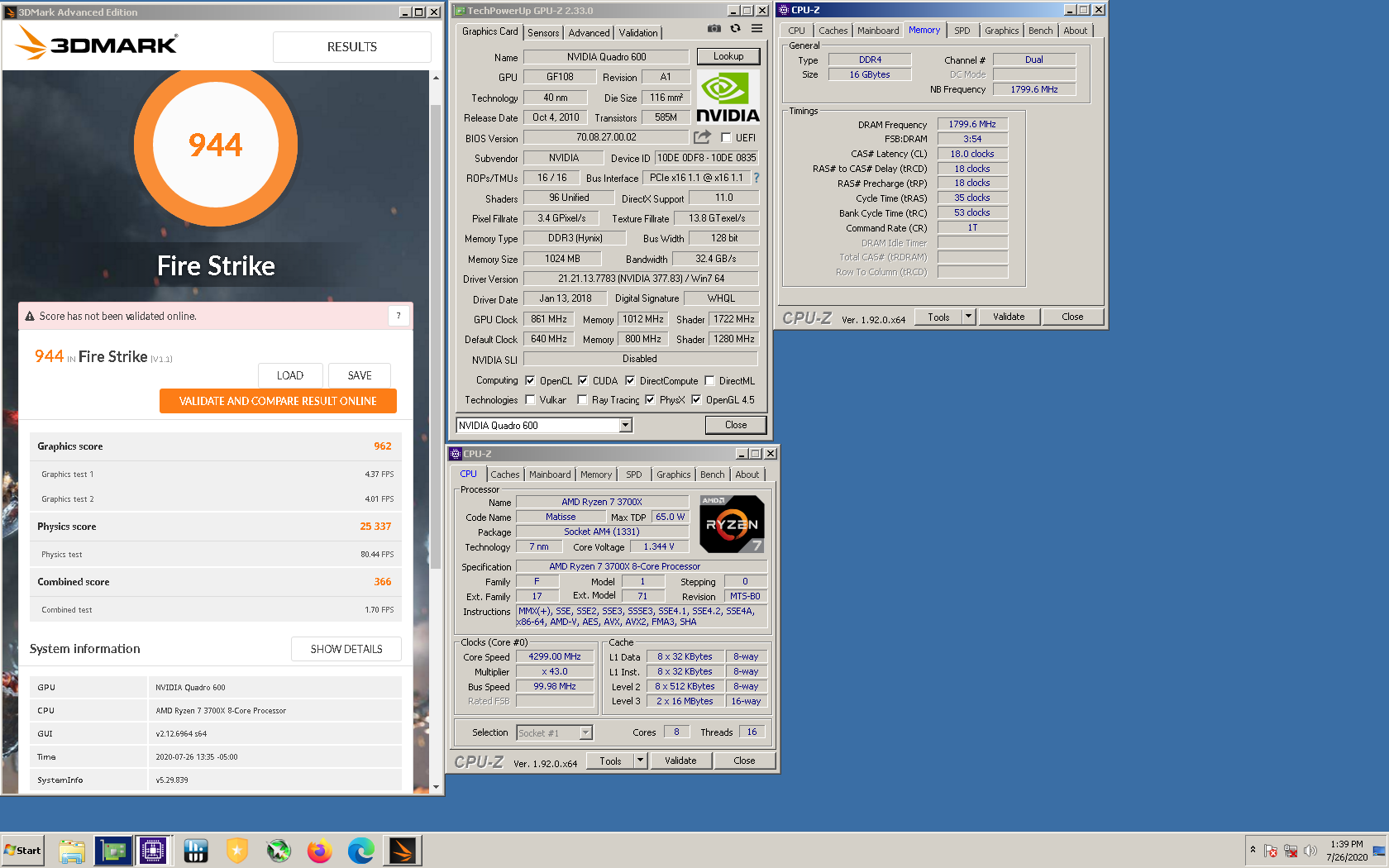
Task: Switch to CPU-Z taskbar button
Action: (154, 851)
